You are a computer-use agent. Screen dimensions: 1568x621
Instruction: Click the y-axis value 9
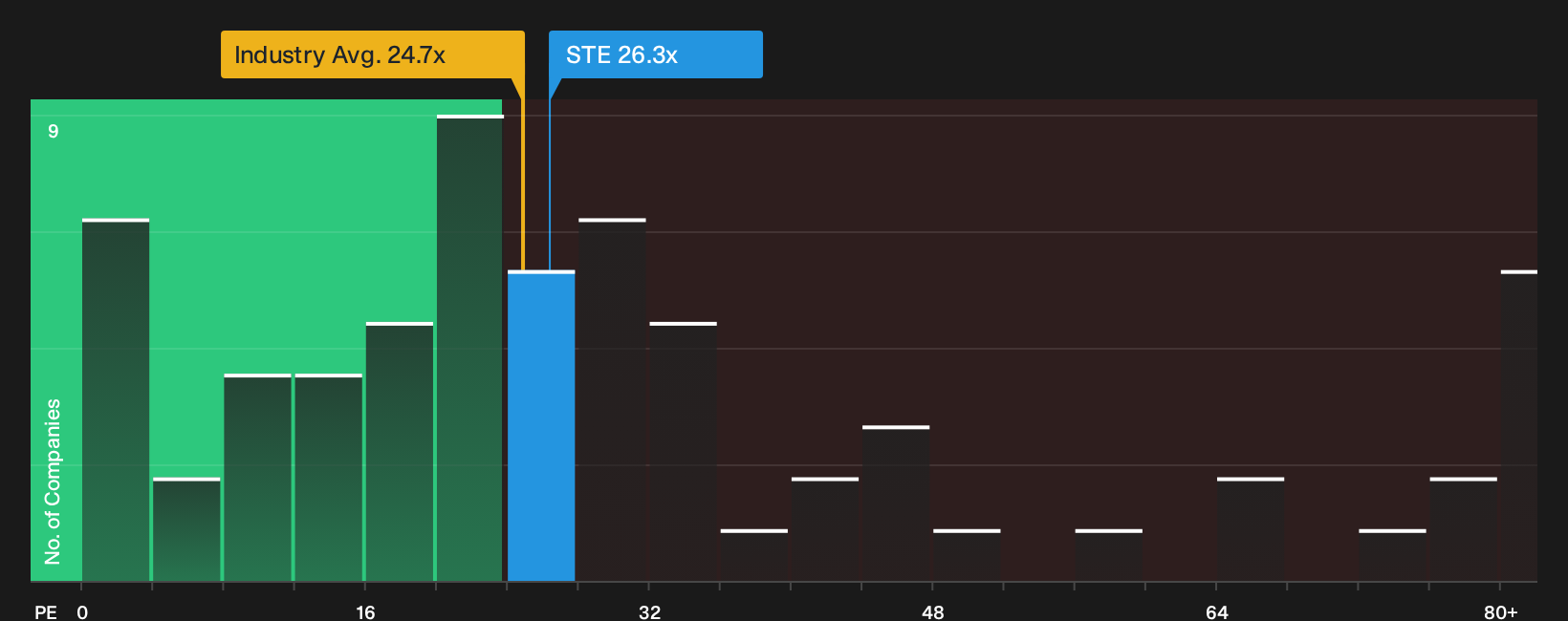(54, 131)
